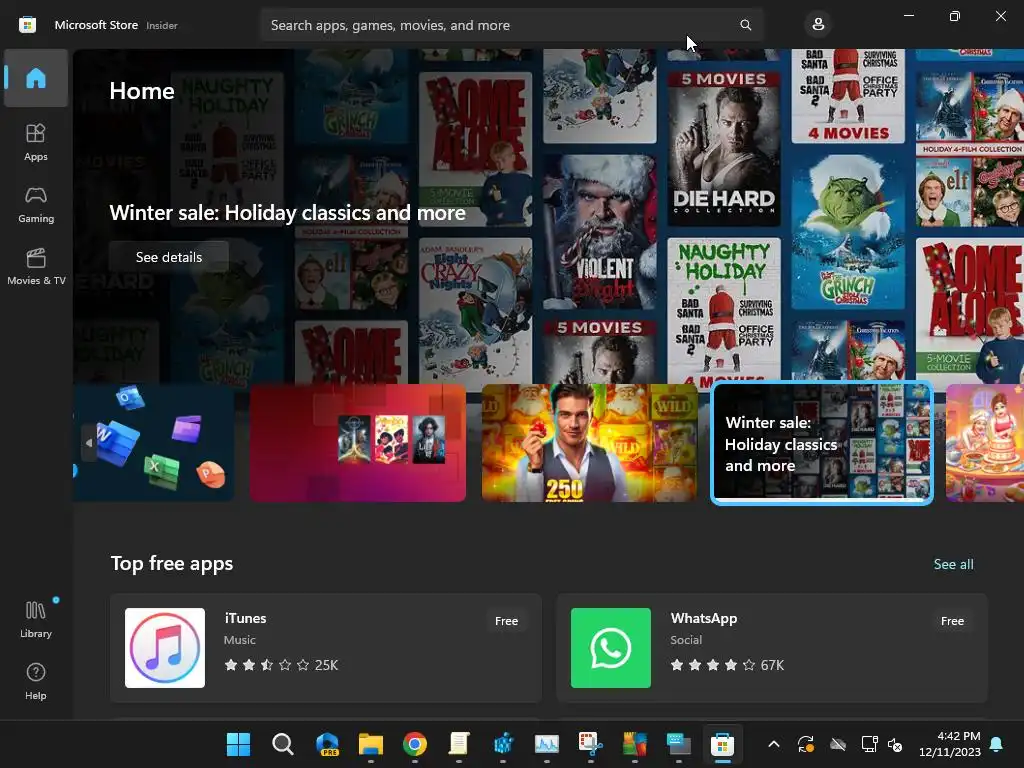Viewport: 1024px width, 768px height.
Task: Select the Winter sale carousel card
Action: click(822, 443)
